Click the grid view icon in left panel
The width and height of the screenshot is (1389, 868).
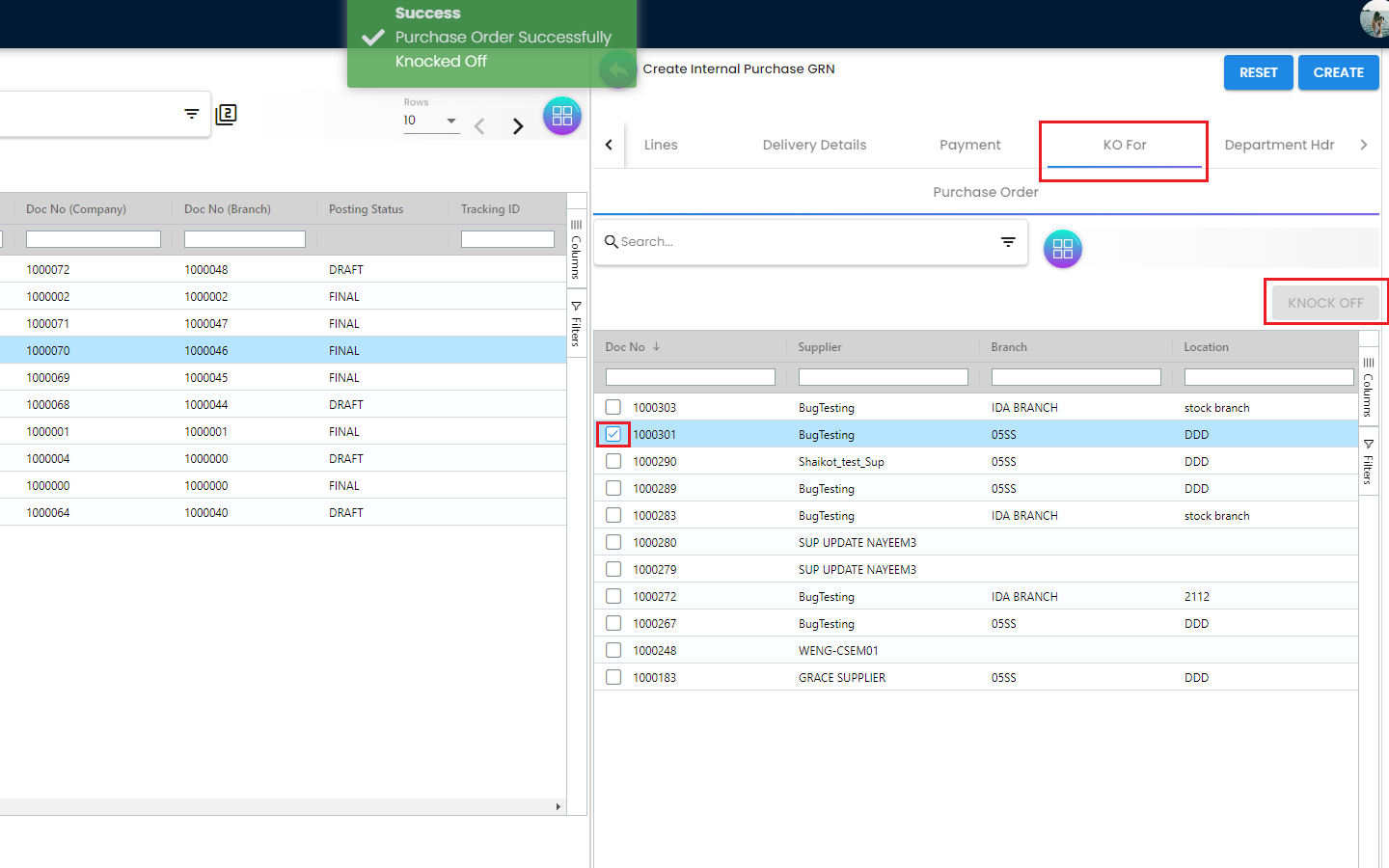(x=561, y=117)
